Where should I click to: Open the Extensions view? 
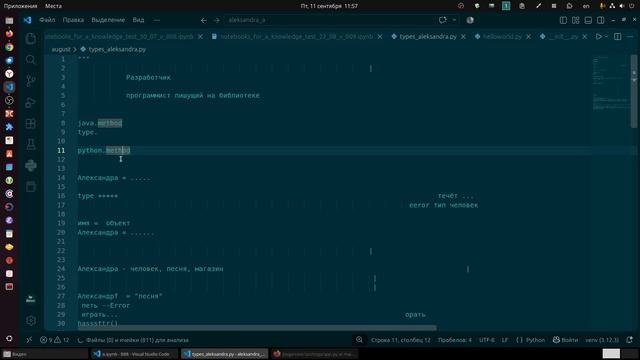pyautogui.click(x=31, y=124)
